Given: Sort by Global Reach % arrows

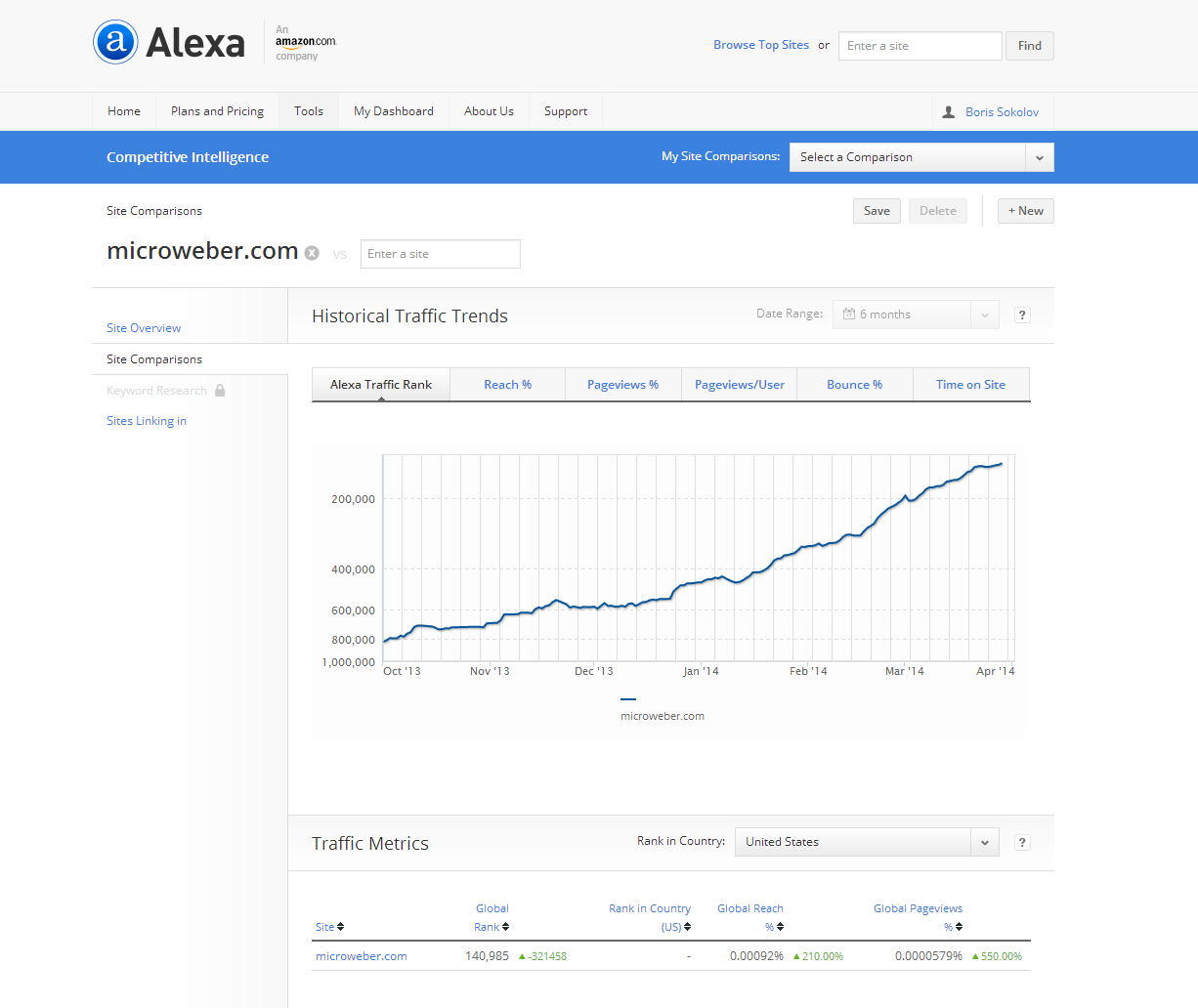Looking at the screenshot, I should 780,927.
